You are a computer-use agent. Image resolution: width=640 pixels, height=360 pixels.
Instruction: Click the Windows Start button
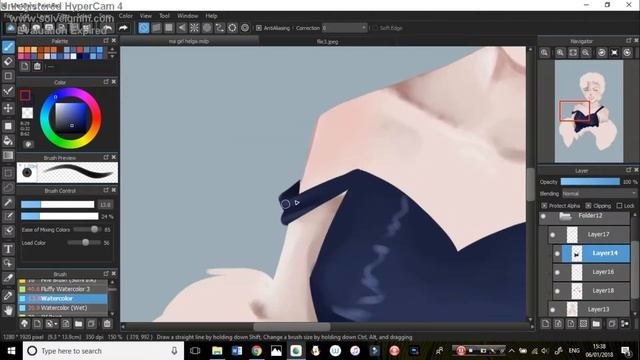click(x=11, y=351)
